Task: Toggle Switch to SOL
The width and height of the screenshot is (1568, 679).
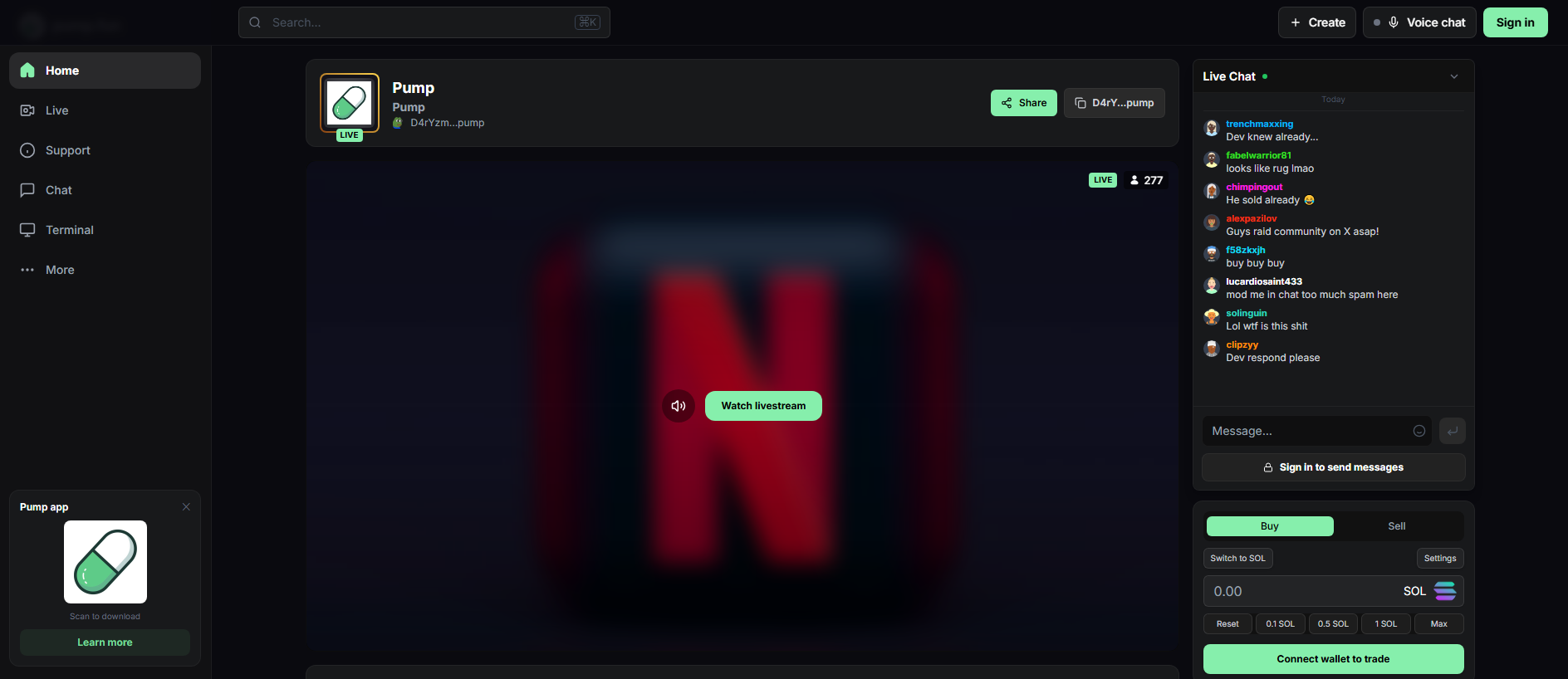Action: [x=1237, y=559]
